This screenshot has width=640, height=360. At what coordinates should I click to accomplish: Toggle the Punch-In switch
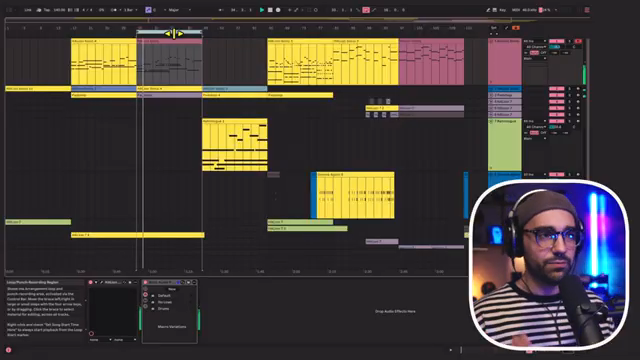pyautogui.click(x=358, y=10)
